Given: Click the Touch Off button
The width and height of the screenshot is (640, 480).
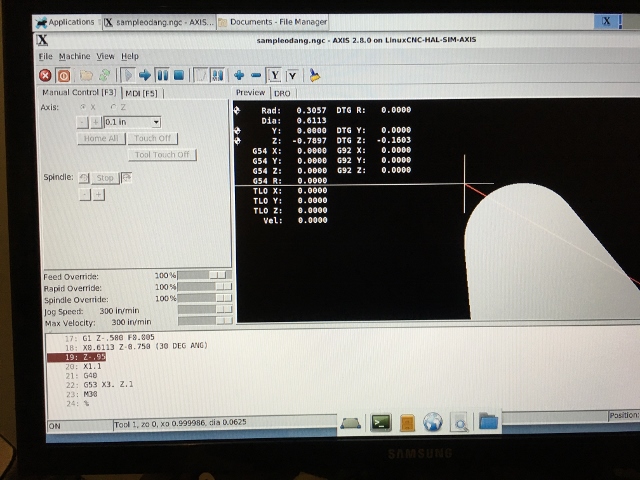Looking at the screenshot, I should [152, 138].
